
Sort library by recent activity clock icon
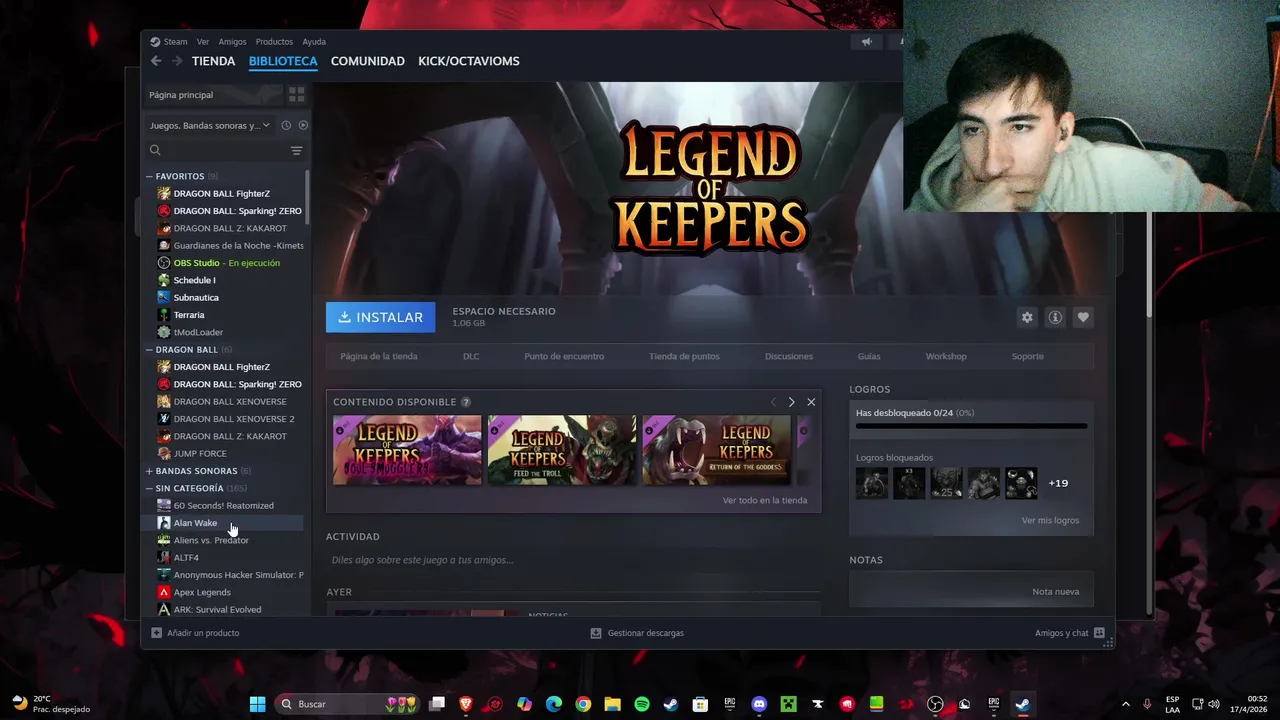[286, 125]
